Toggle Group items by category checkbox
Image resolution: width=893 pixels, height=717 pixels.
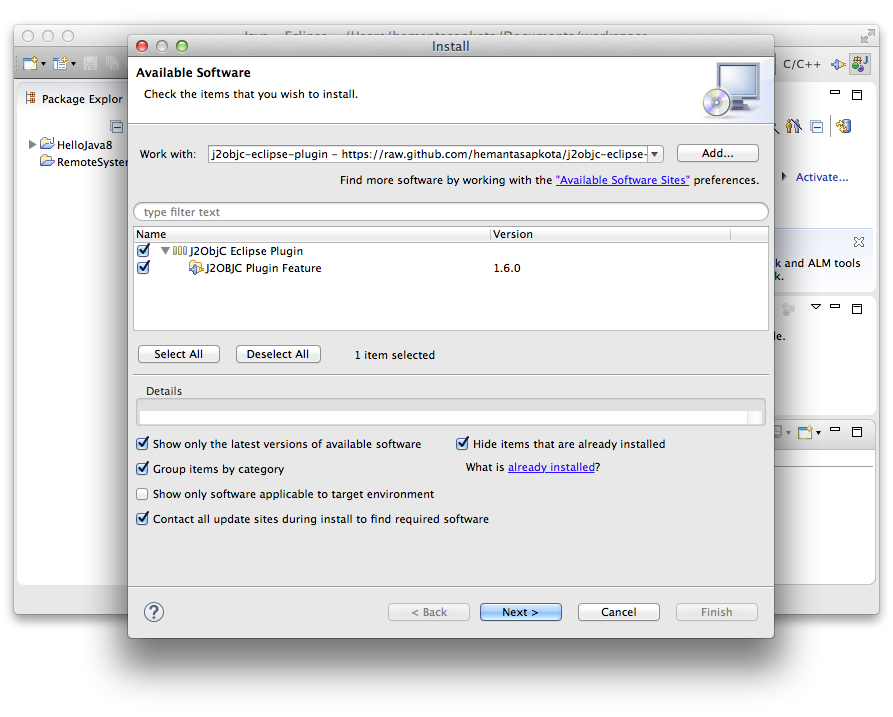pos(142,469)
